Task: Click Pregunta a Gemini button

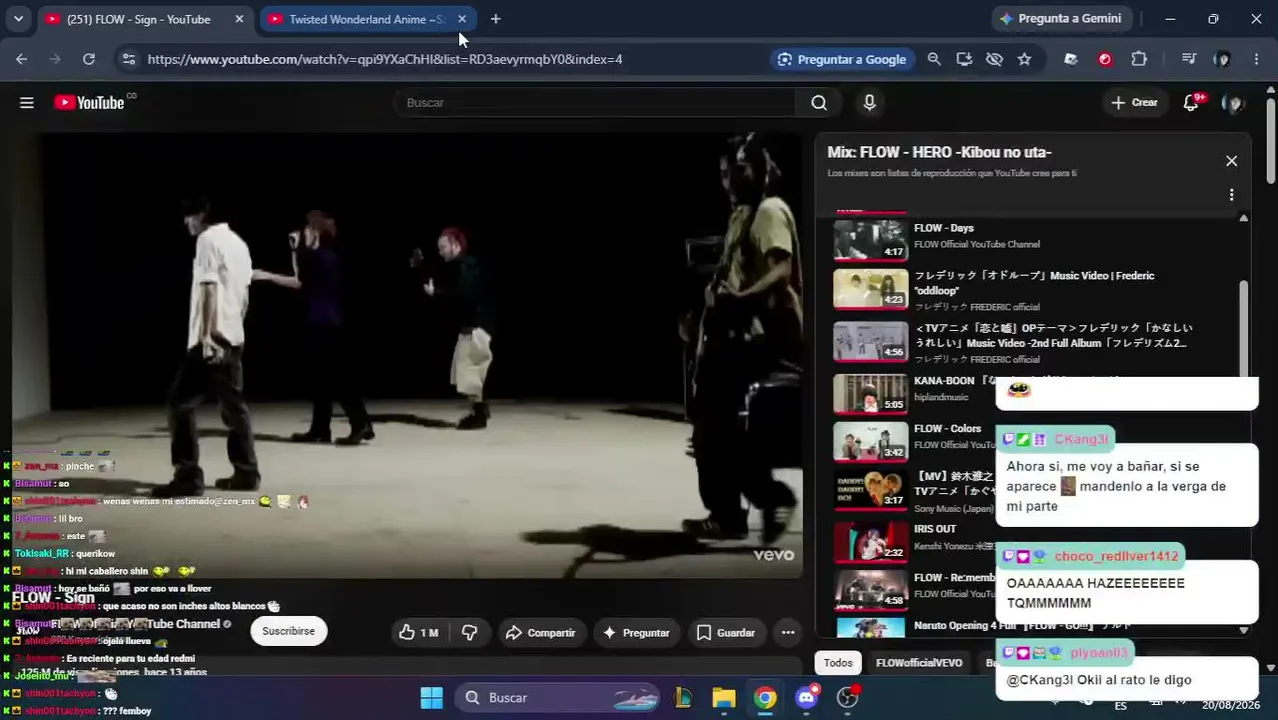Action: pyautogui.click(x=1060, y=18)
